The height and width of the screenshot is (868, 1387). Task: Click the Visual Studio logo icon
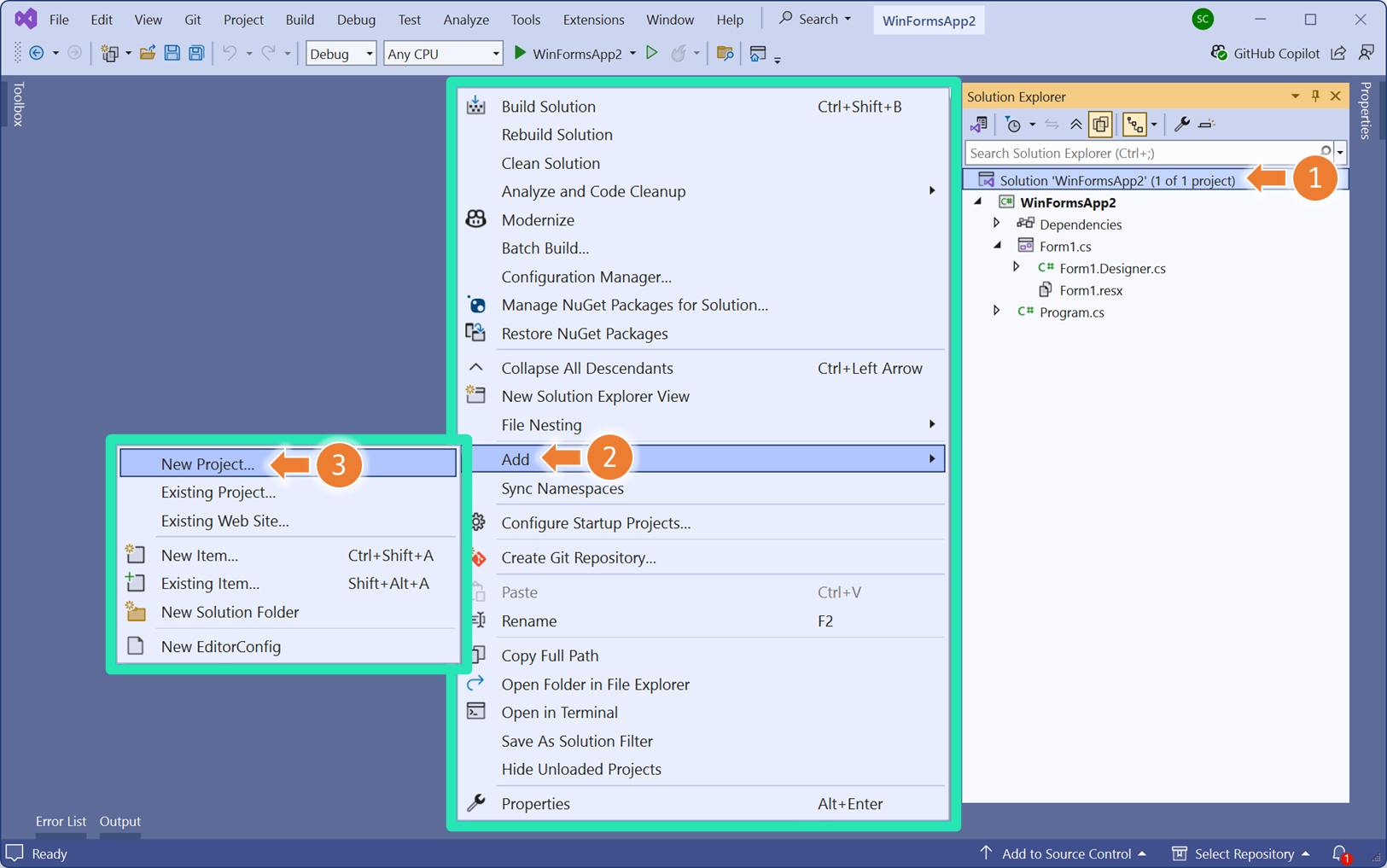(x=26, y=19)
